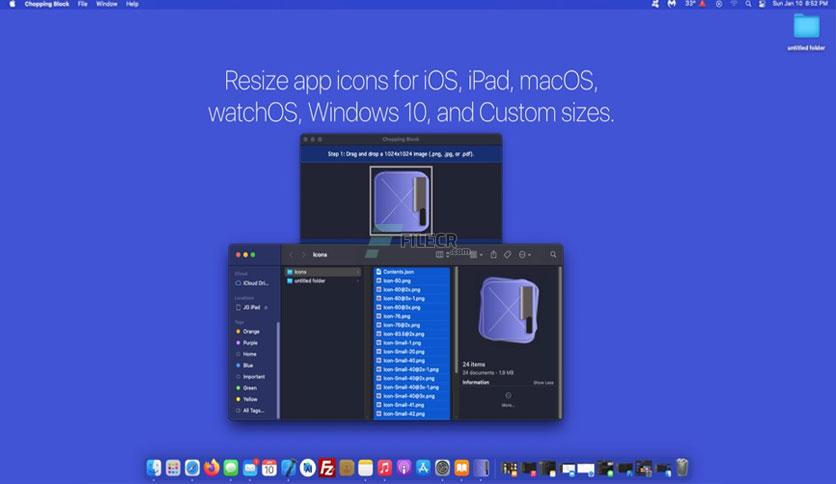
Task: Click the Finder search magnifier
Action: tap(553, 255)
